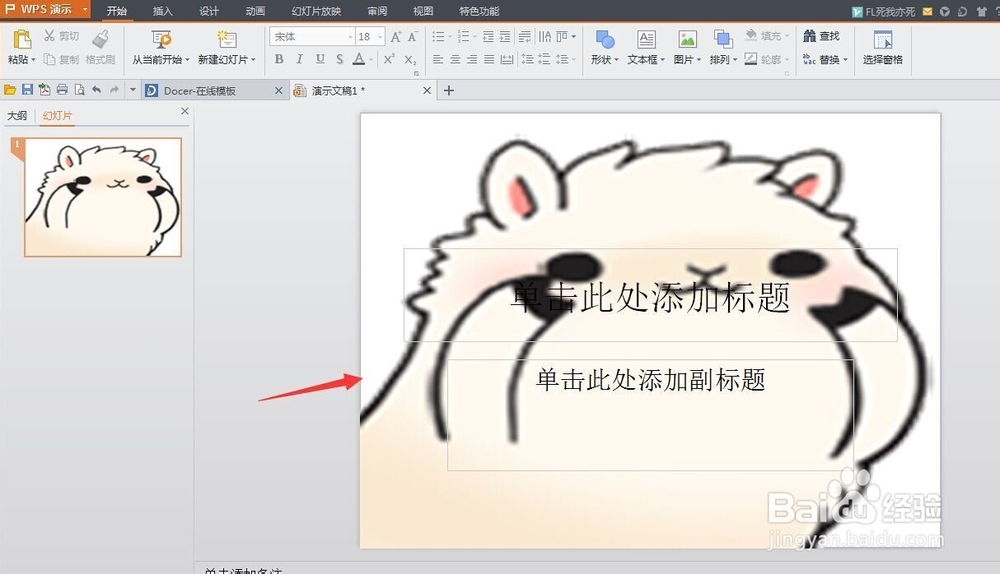Click the Cut (剪切) scissors icon
This screenshot has height=574, width=1000.
[x=49, y=36]
